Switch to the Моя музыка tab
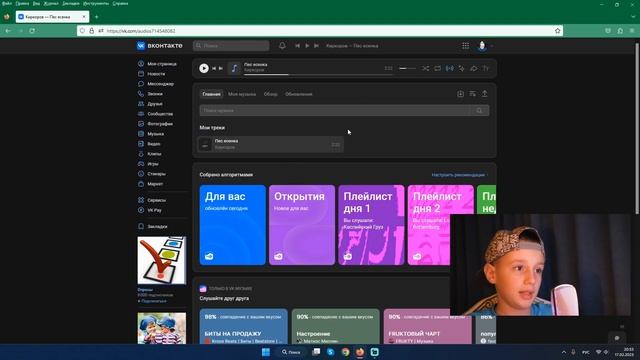 pyautogui.click(x=242, y=94)
